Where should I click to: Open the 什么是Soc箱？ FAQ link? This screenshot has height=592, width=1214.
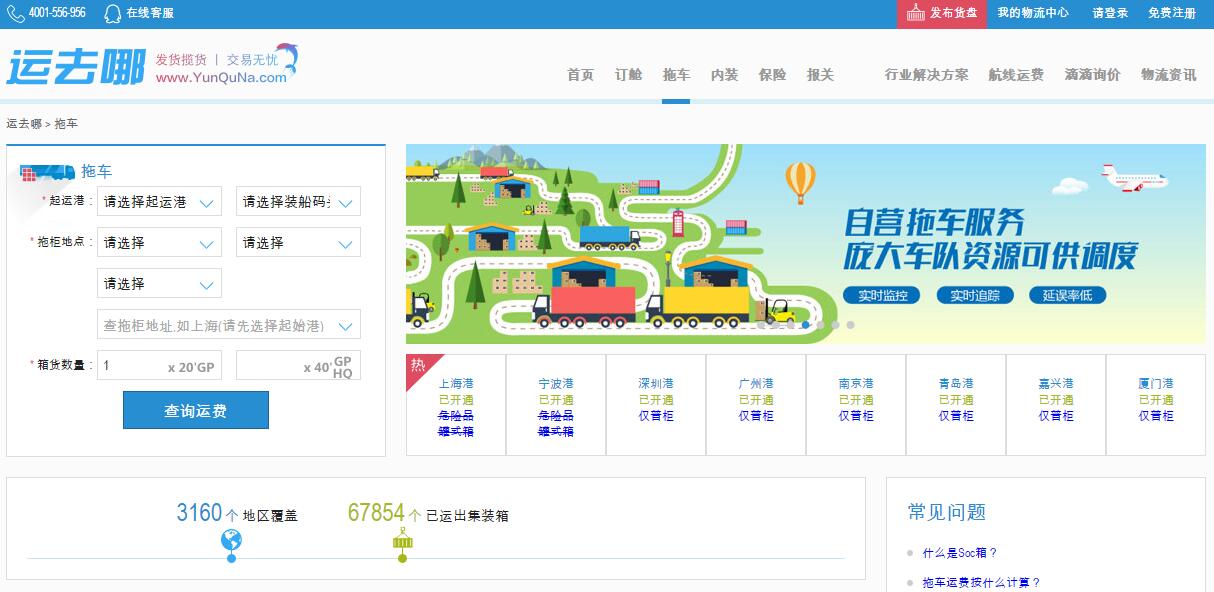pyautogui.click(x=959, y=553)
